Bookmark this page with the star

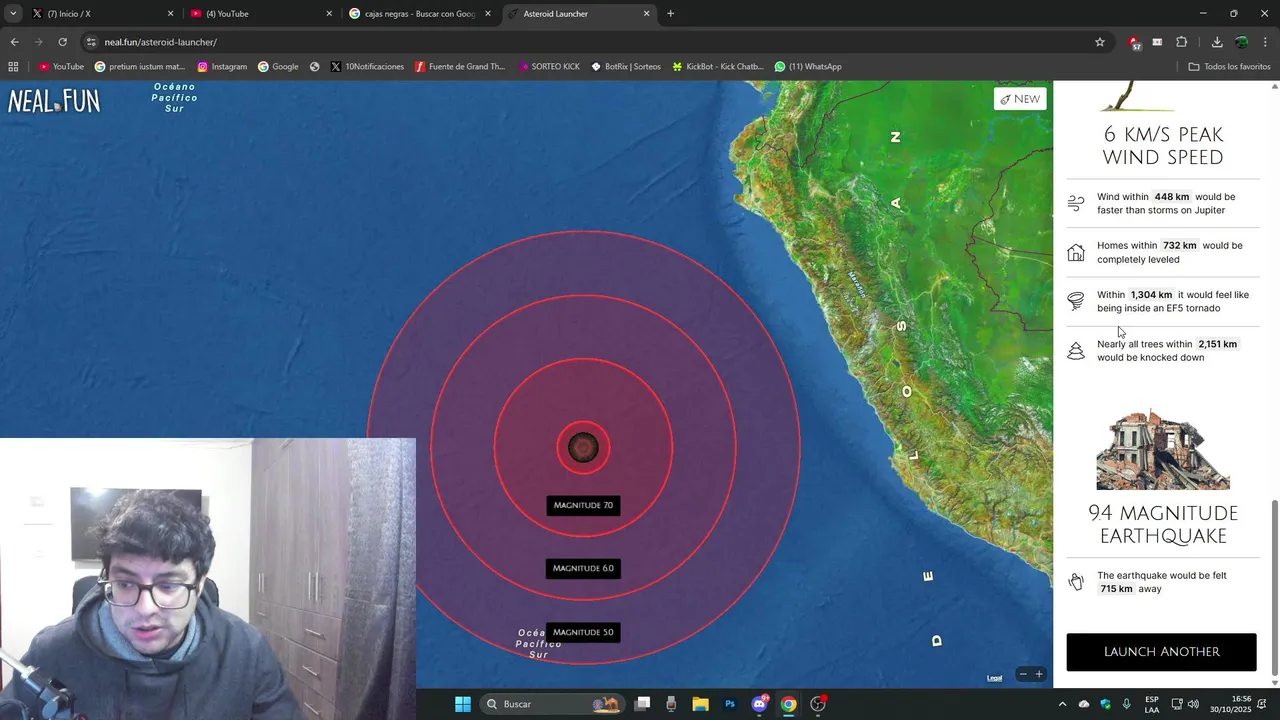click(1100, 42)
